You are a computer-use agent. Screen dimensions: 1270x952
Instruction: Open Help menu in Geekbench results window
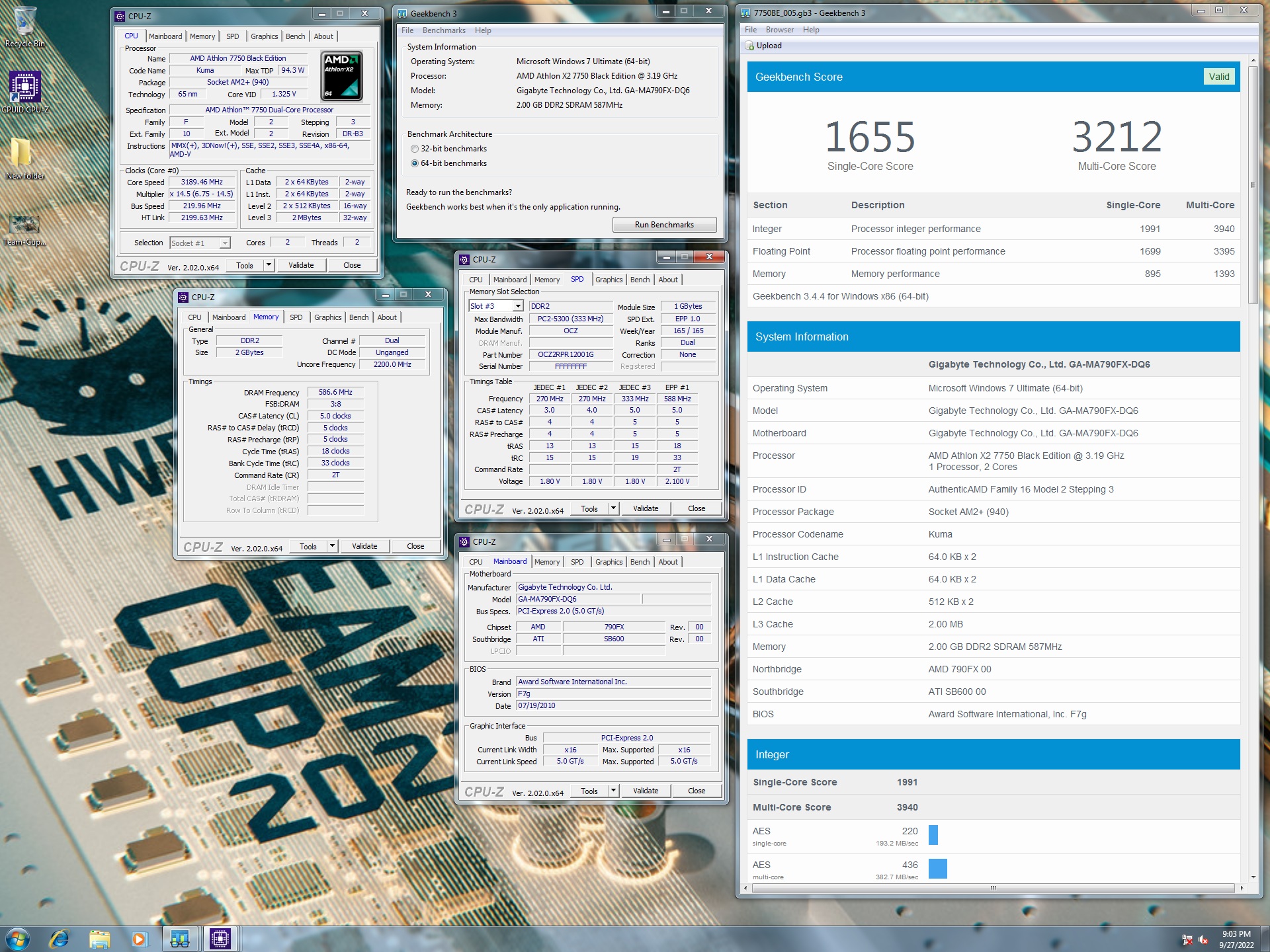(811, 30)
